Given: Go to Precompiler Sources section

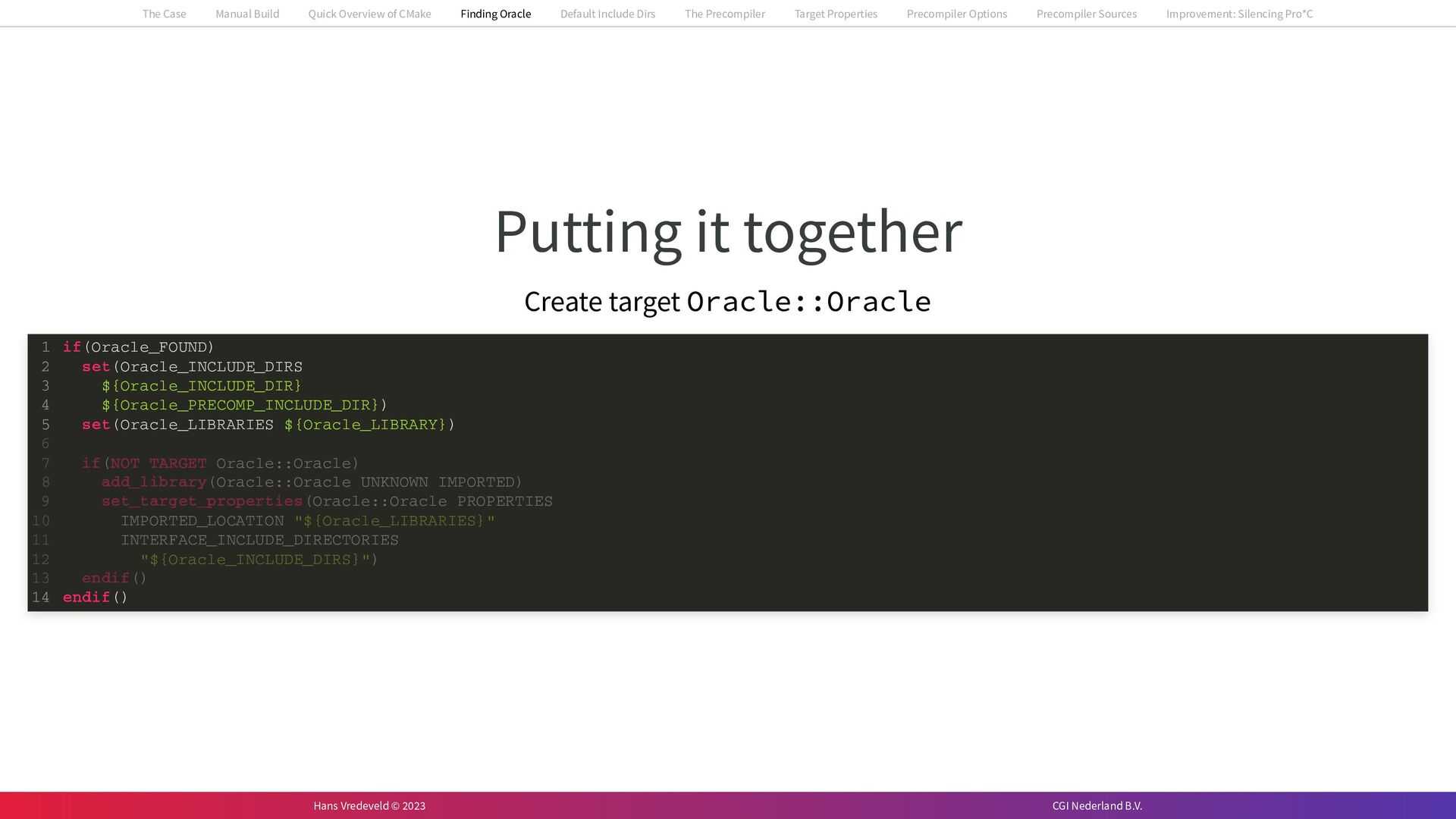Looking at the screenshot, I should (x=1086, y=14).
